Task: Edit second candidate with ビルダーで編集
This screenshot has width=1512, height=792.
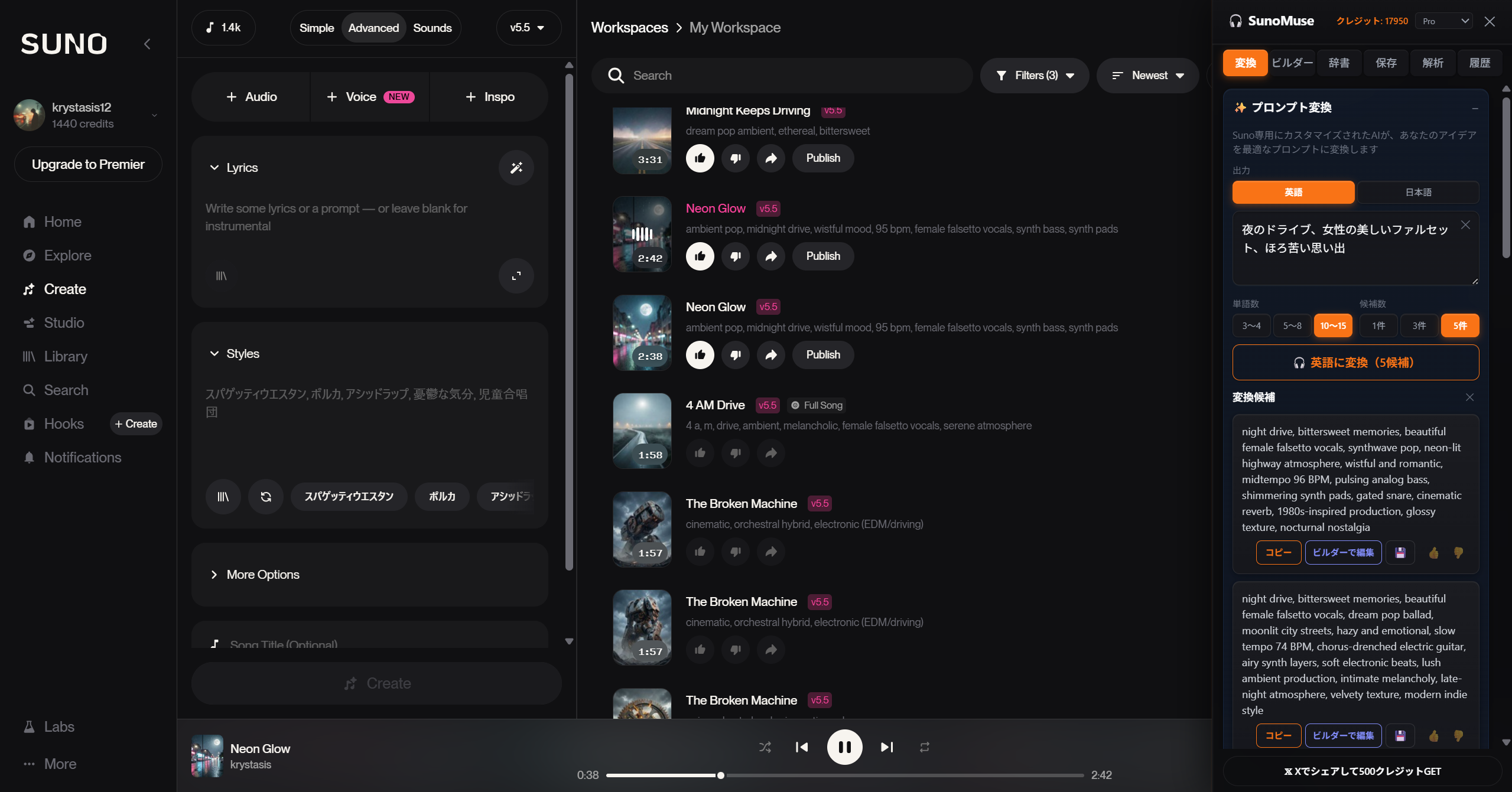Action: tap(1343, 736)
